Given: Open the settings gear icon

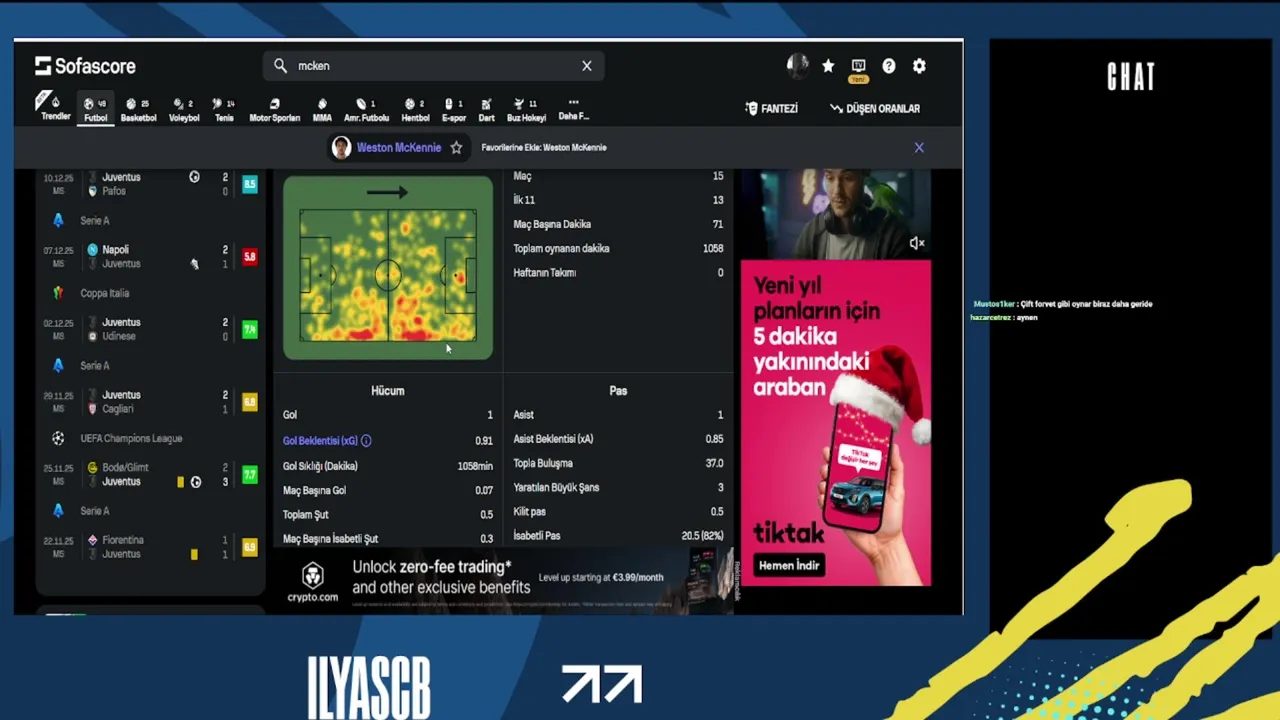Looking at the screenshot, I should [x=919, y=66].
